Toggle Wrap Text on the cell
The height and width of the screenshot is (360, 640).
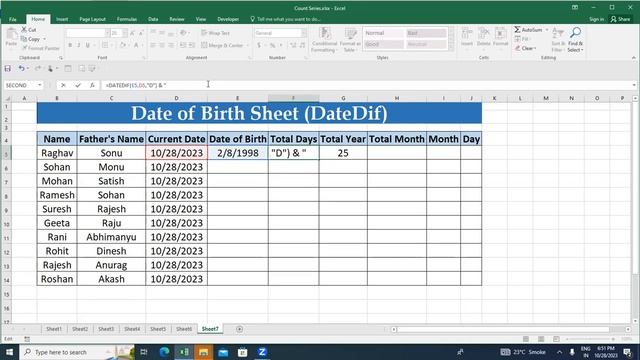[x=216, y=33]
